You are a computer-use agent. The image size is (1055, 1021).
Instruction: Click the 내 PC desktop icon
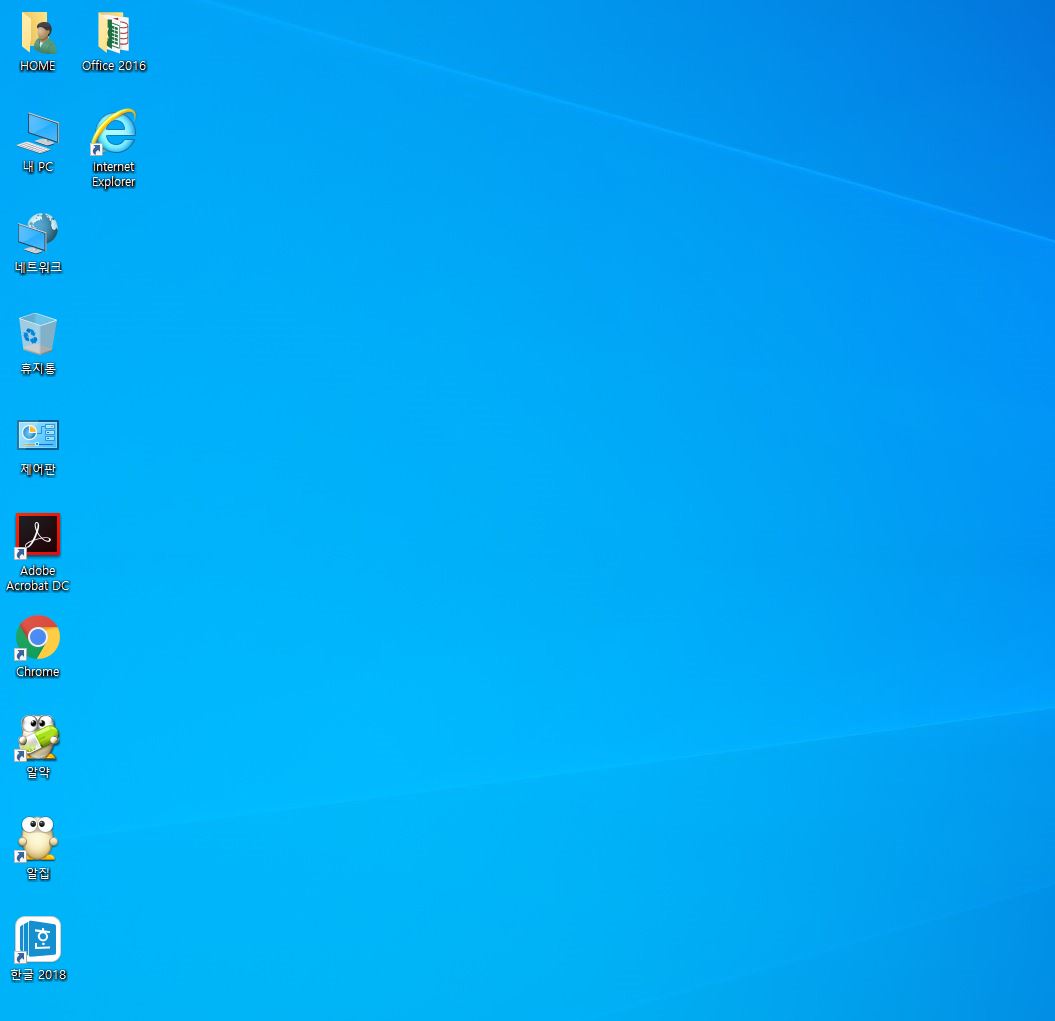38,133
